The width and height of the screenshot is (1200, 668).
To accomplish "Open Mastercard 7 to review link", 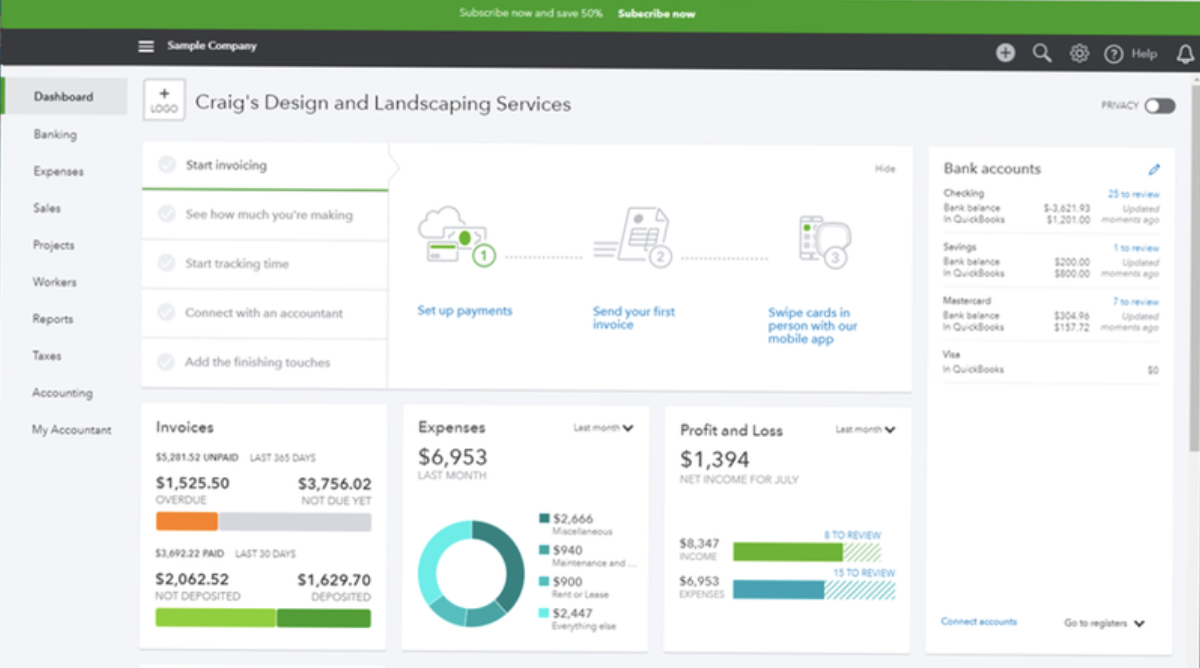I will click(x=1136, y=302).
